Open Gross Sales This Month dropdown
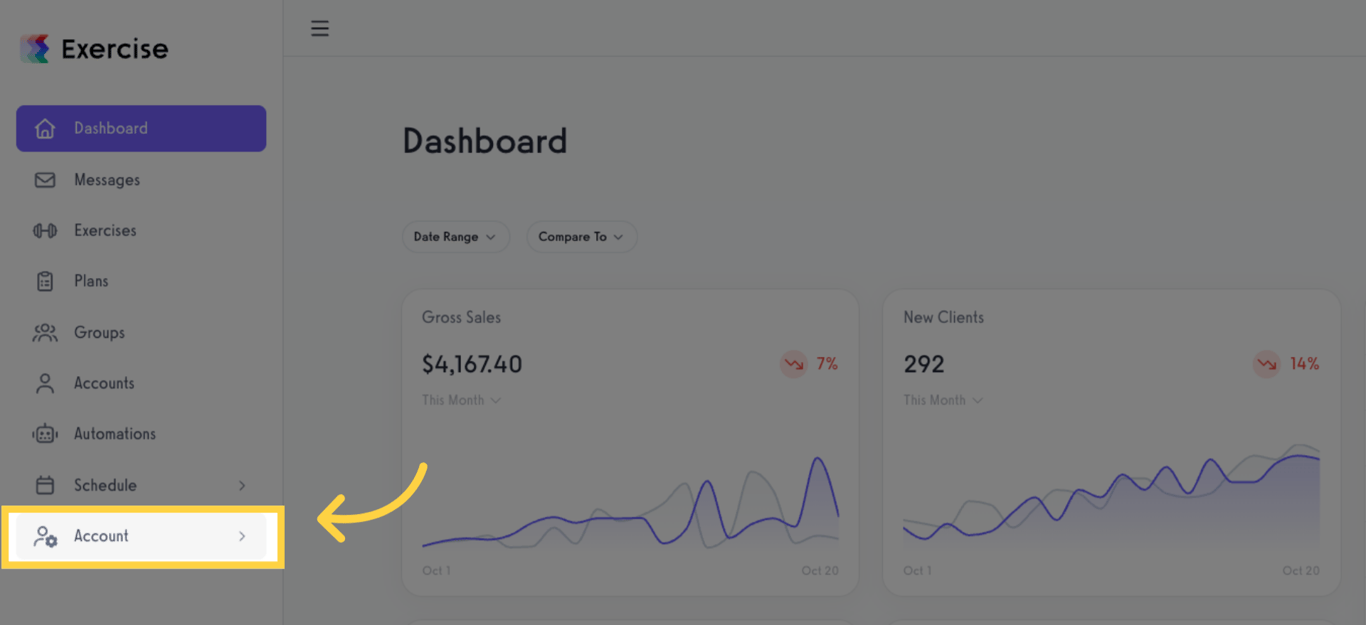The image size is (1366, 625). [461, 400]
